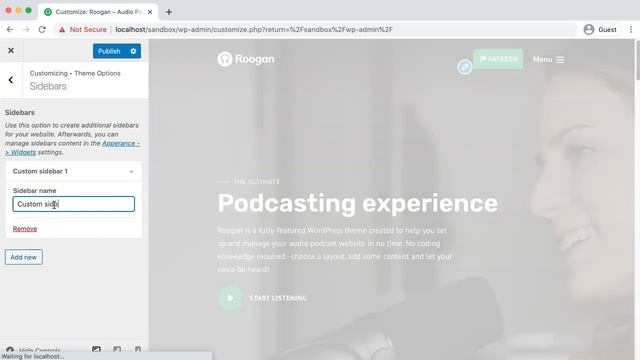This screenshot has width=640, height=360.
Task: Go back from Sidebars section arrow
Action: pyautogui.click(x=11, y=80)
